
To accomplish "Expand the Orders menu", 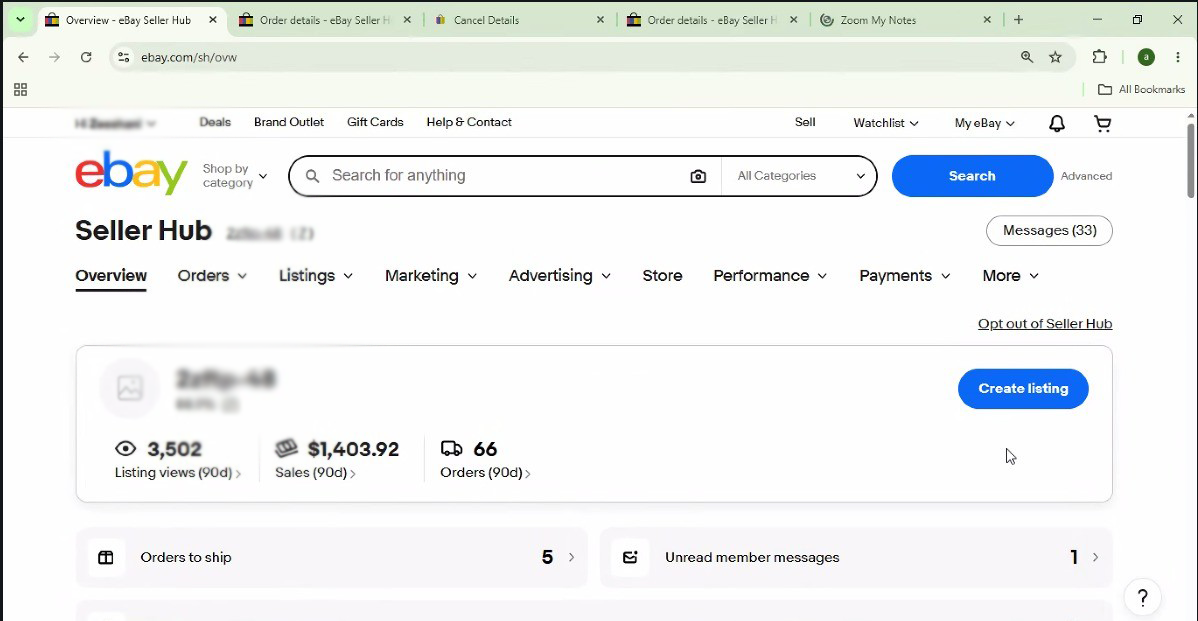I will 212,276.
